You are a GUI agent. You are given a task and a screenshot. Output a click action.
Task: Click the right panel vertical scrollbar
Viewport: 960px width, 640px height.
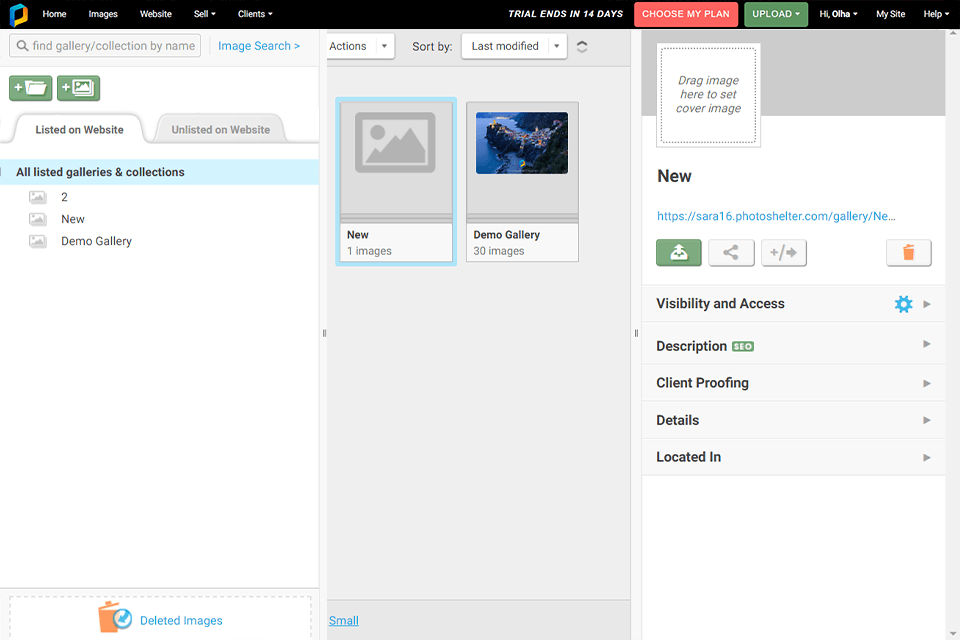(x=953, y=334)
